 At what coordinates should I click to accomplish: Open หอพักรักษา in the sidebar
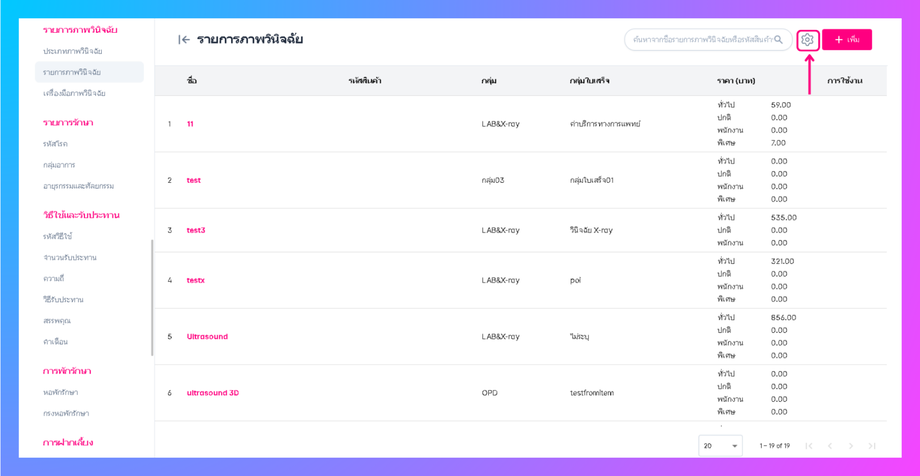[61, 393]
